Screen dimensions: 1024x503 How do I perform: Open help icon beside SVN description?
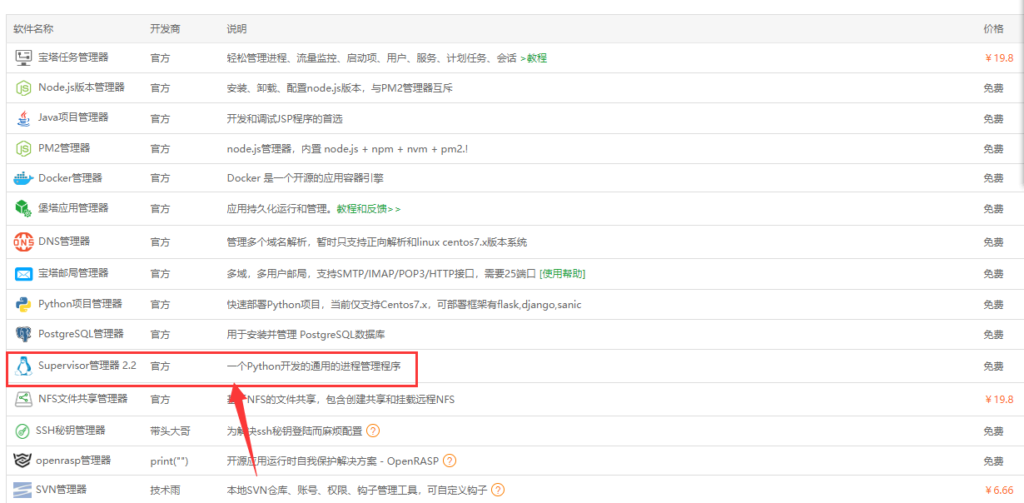(x=498, y=489)
